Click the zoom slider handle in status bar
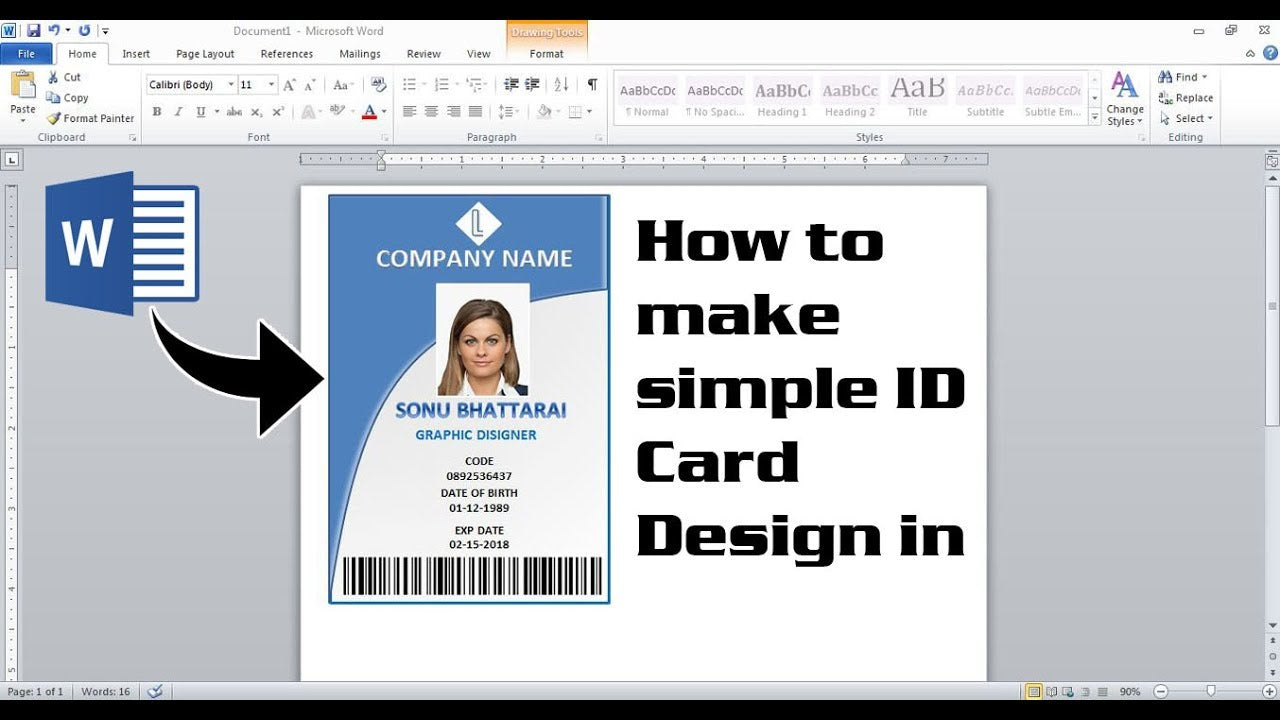1280x720 pixels. [1211, 691]
